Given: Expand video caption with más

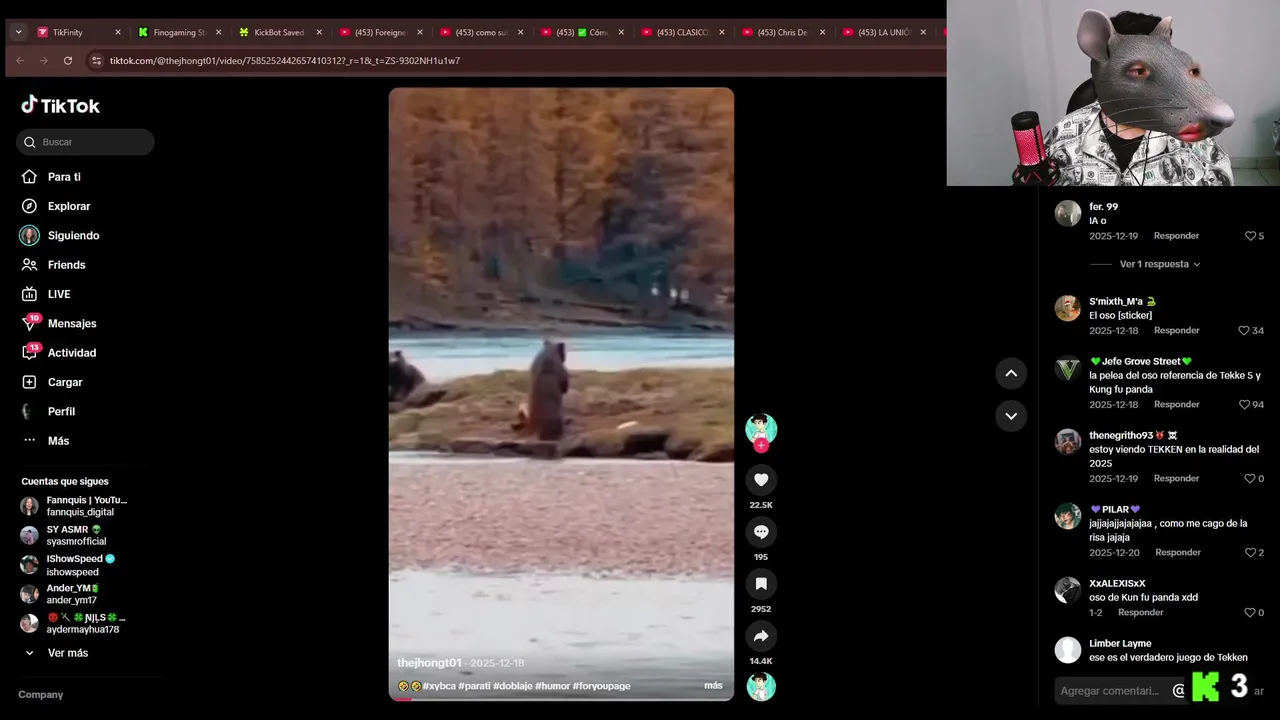Looking at the screenshot, I should coord(713,686).
